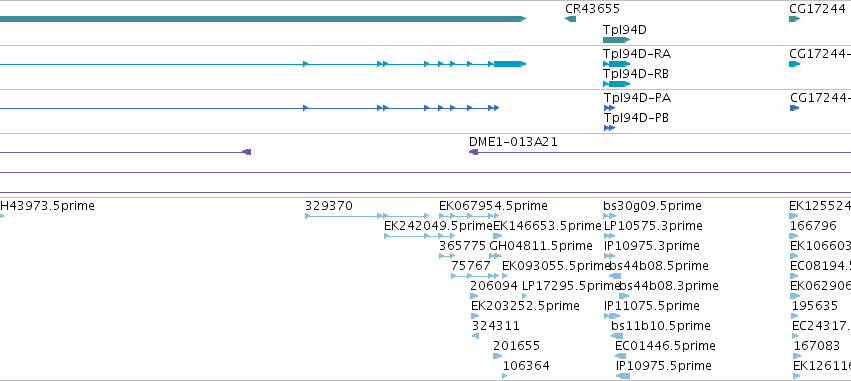Select the CG17244 gene label at top

pos(817,9)
